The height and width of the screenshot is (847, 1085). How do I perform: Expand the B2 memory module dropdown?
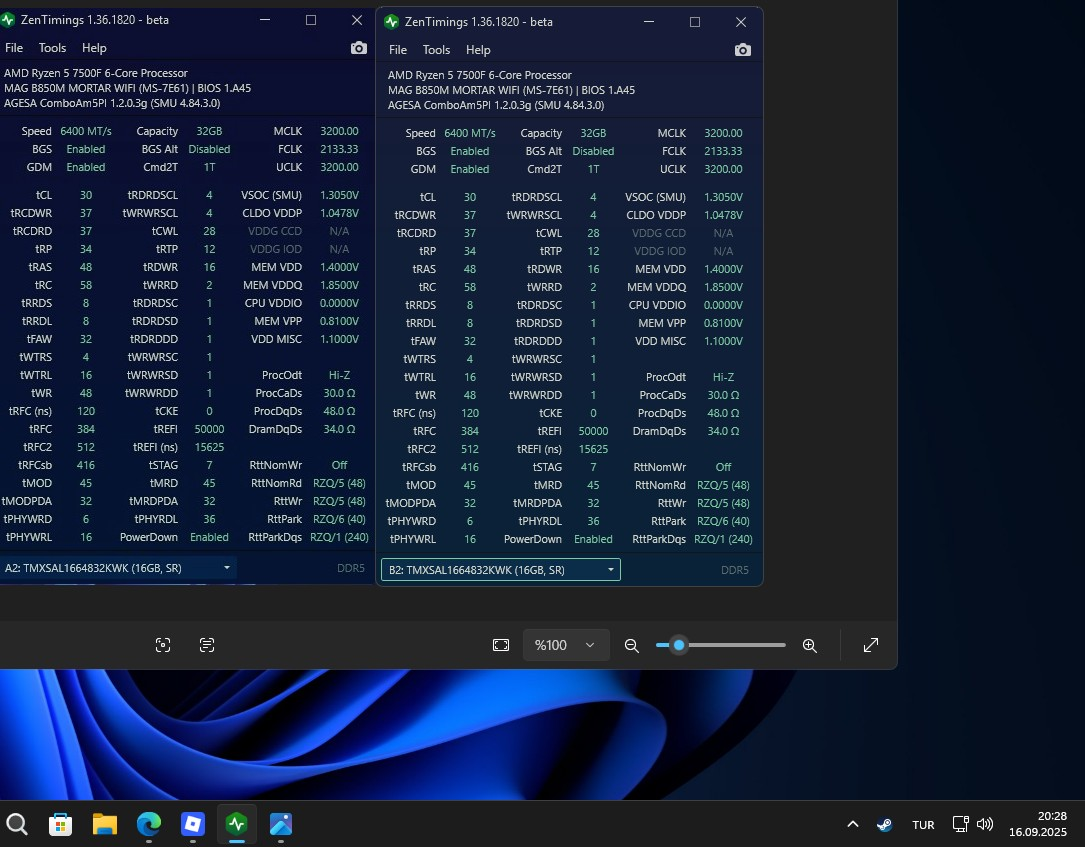coord(501,570)
